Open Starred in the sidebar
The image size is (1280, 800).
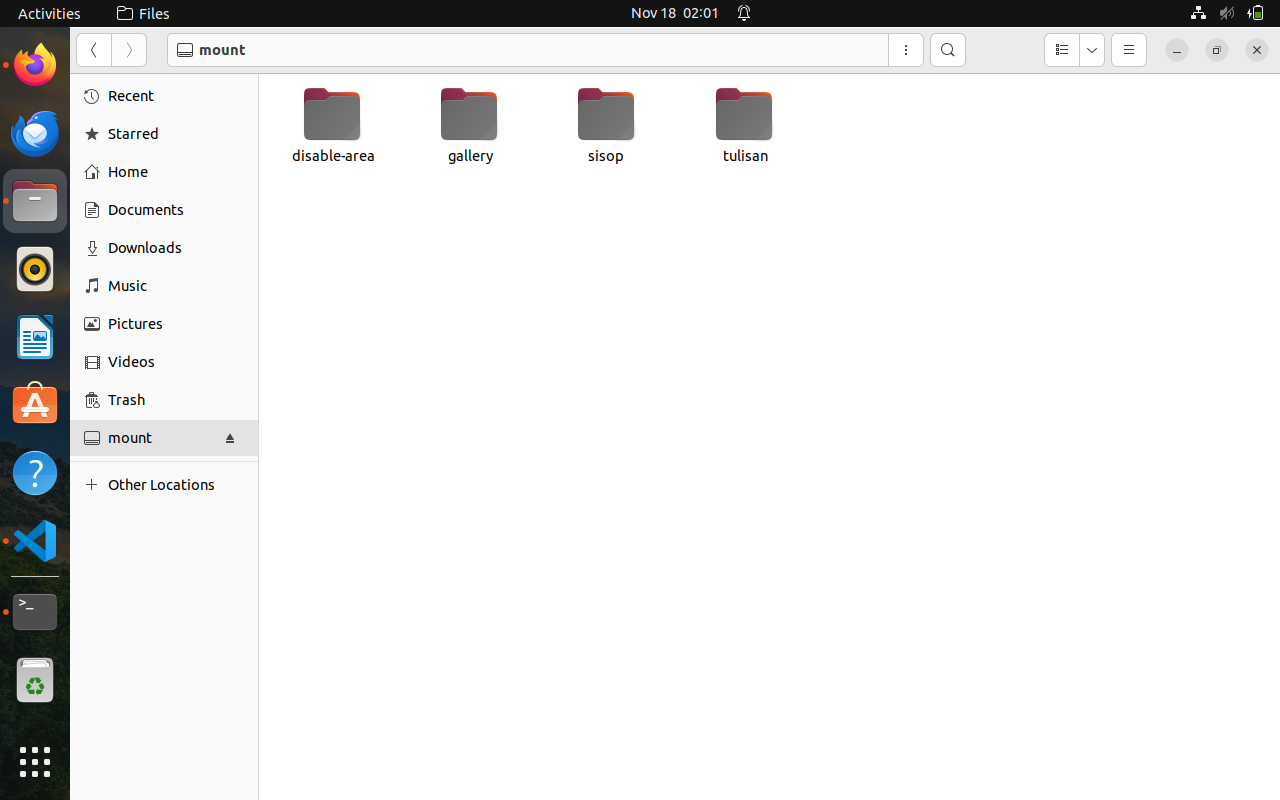click(164, 134)
